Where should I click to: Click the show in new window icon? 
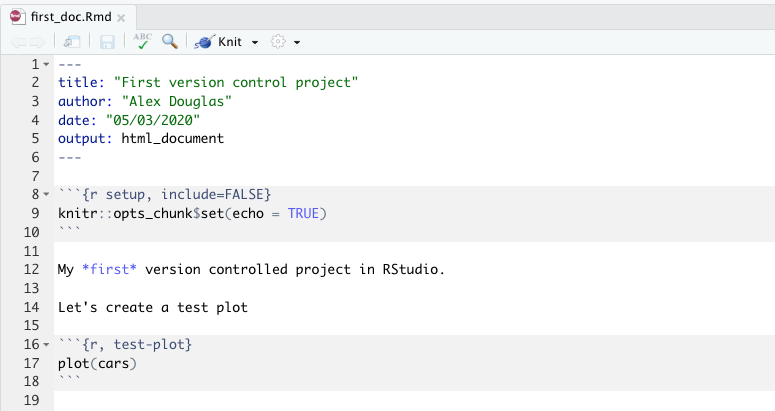(x=72, y=42)
